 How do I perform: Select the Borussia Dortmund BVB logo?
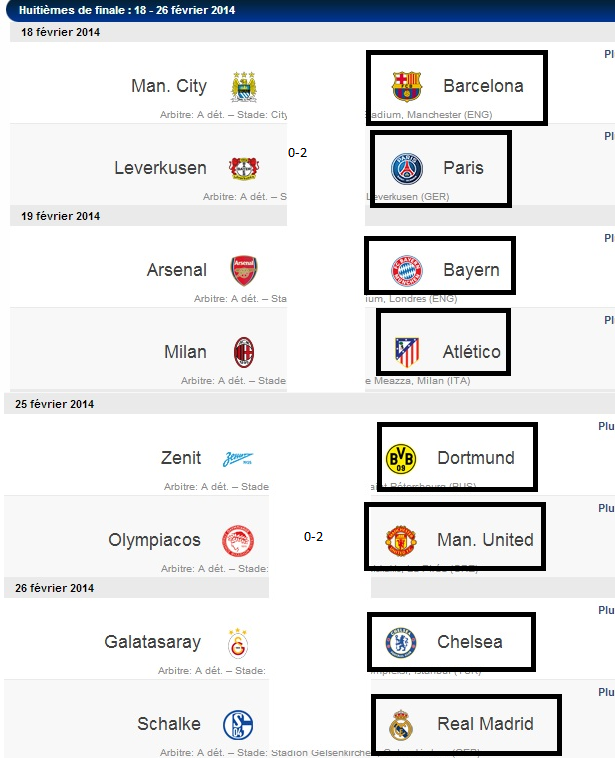pos(401,458)
